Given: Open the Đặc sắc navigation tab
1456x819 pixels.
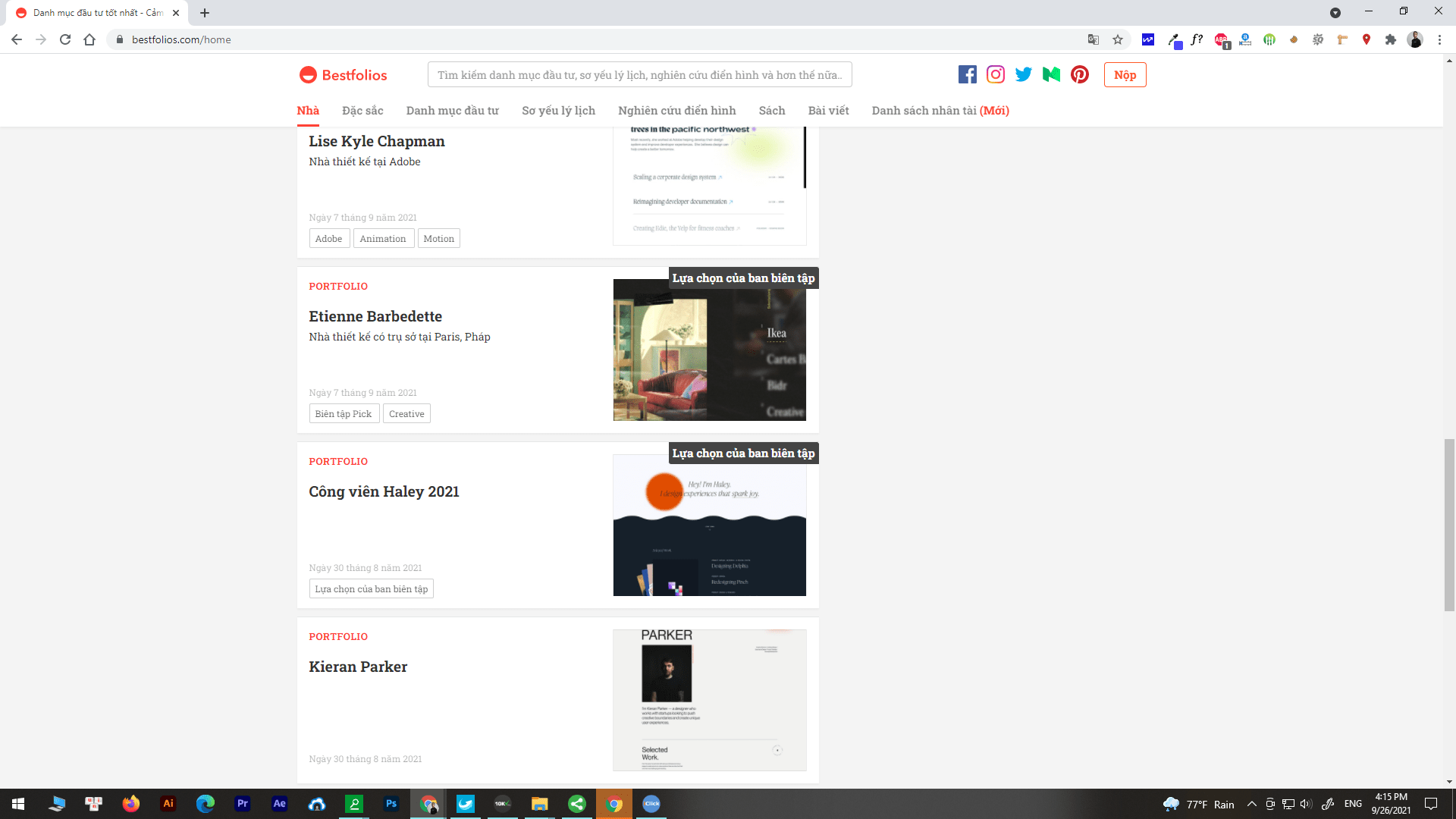Looking at the screenshot, I should pyautogui.click(x=362, y=111).
